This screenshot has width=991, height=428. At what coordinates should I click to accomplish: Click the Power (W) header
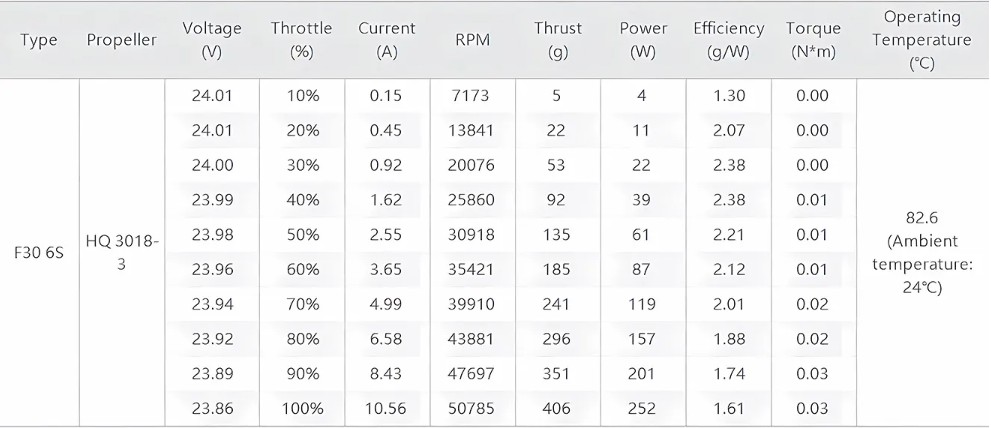click(643, 40)
